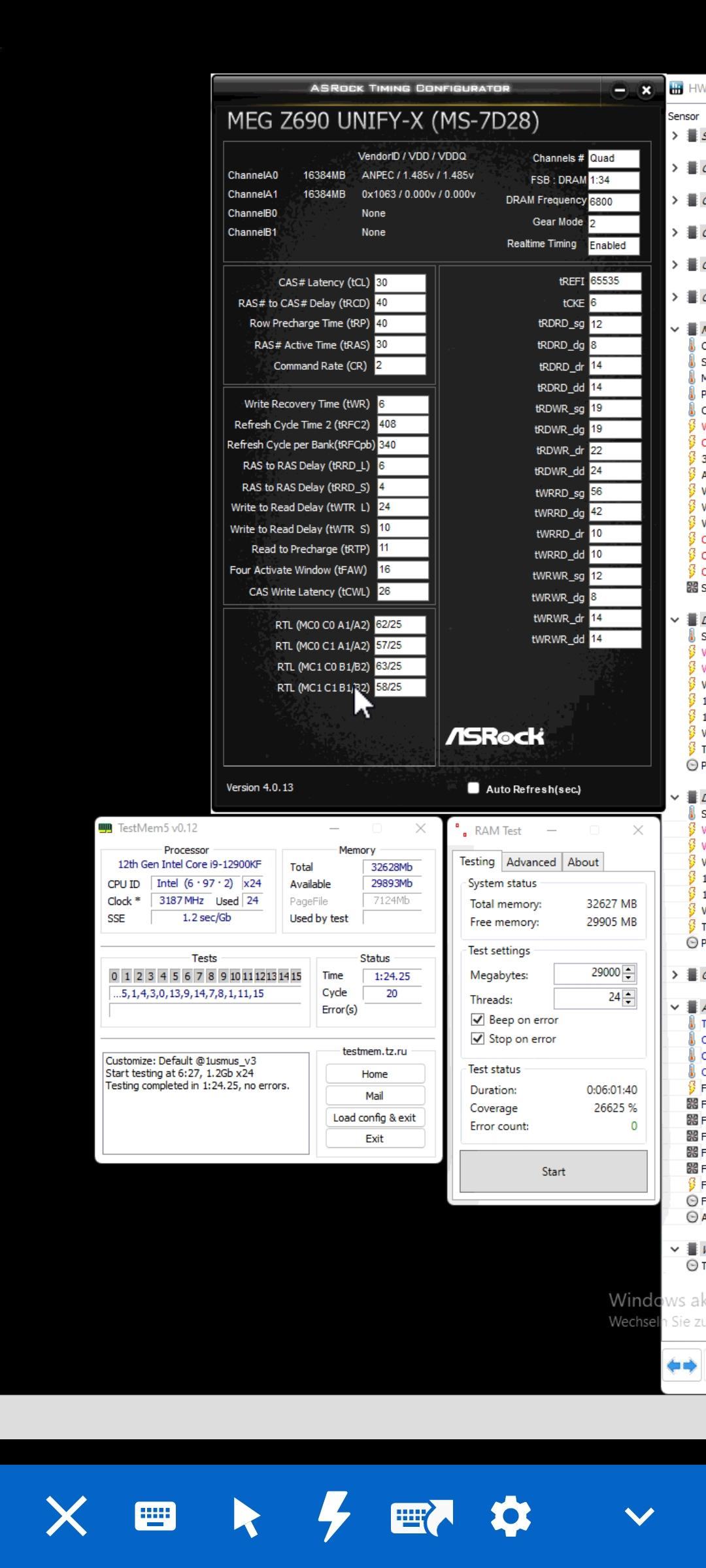Click the HWiNFO window icon
Screen dimensions: 706x1568
676,88
